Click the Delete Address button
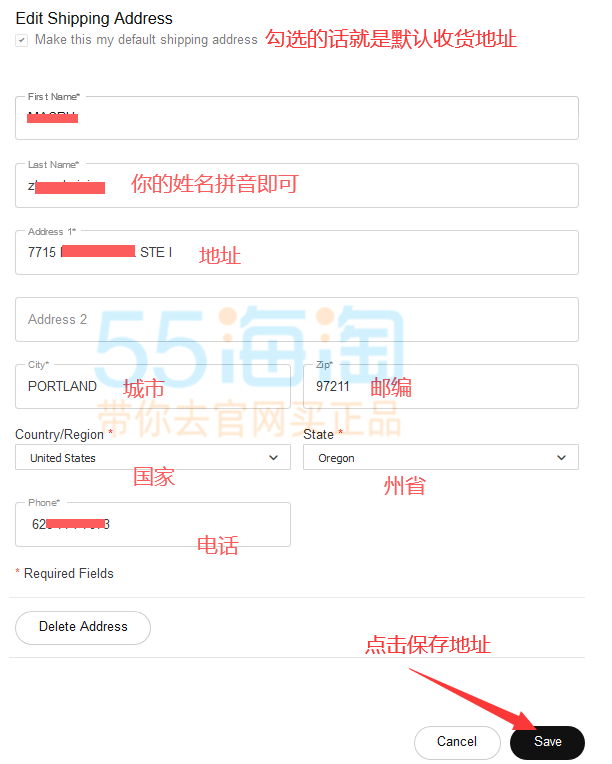This screenshot has width=612, height=764. (83, 628)
